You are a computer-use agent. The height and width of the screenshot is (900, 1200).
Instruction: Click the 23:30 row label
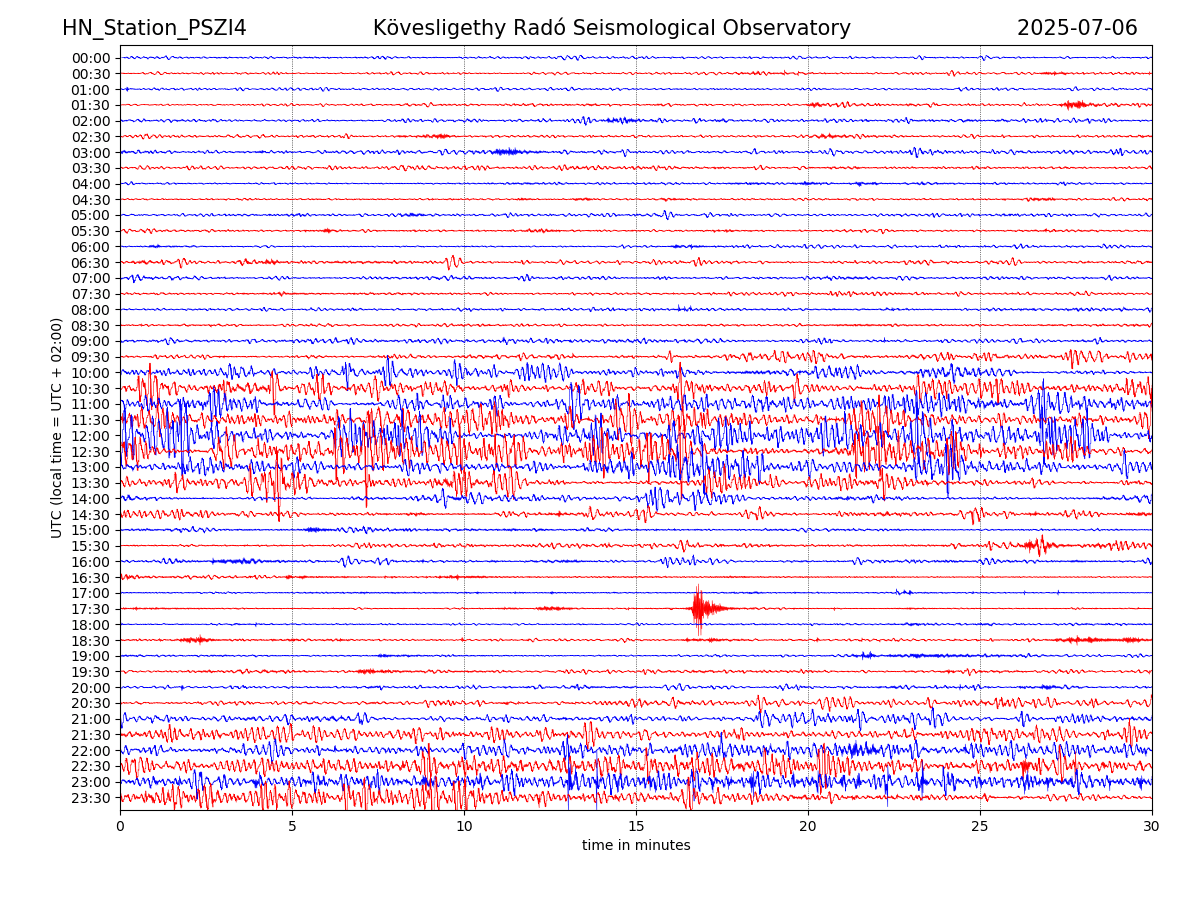pos(91,798)
